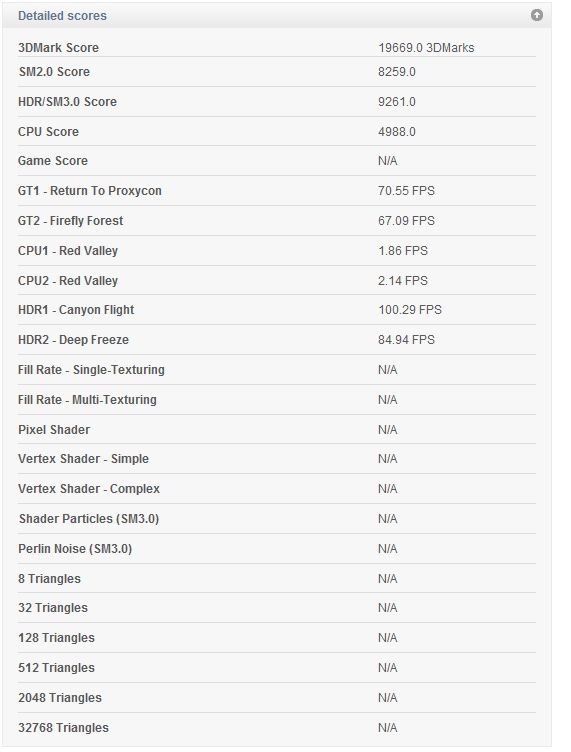Click the Pixel Shader row label

click(x=54, y=430)
